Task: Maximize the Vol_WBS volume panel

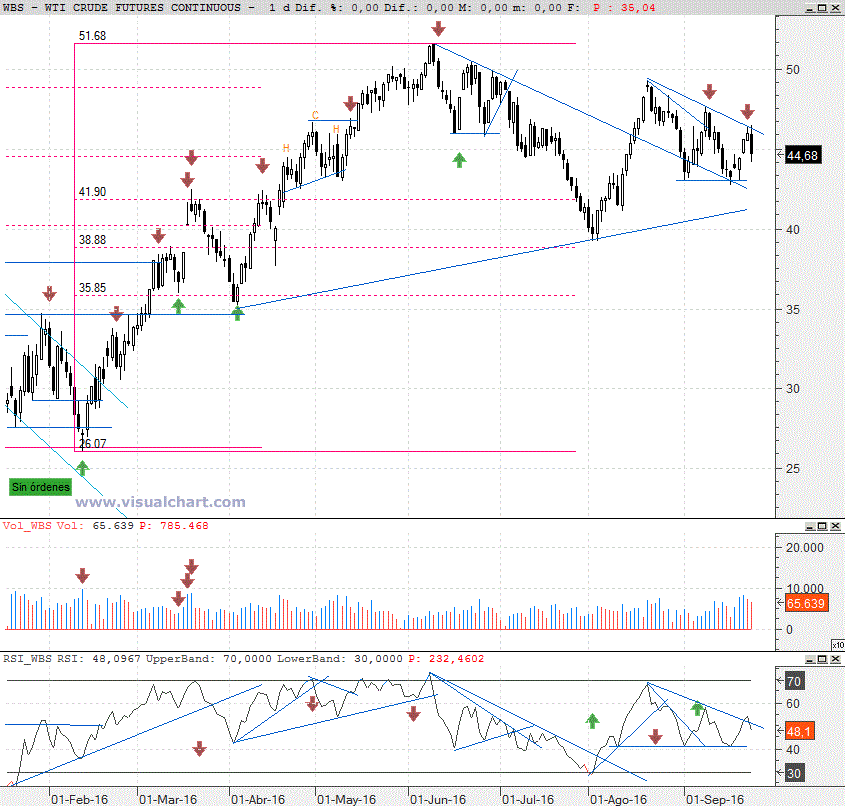Action: coord(822,526)
